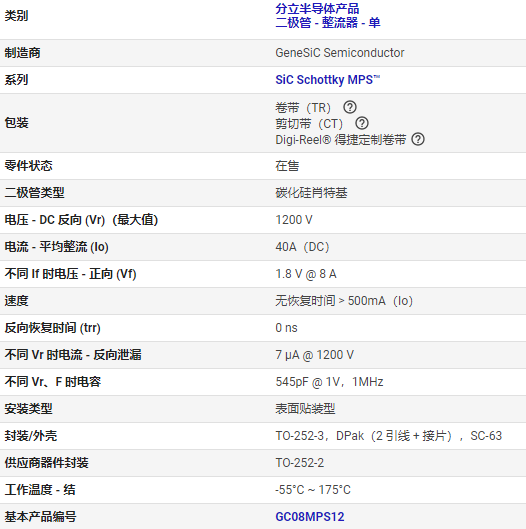Open the 二极管 - 整流器 - 单 link

(x=328, y=23)
